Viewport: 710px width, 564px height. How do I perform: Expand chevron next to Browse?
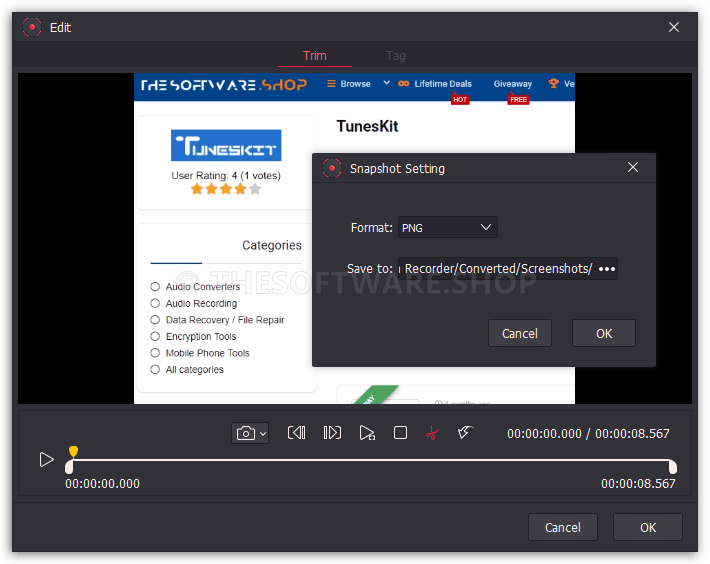click(x=386, y=83)
